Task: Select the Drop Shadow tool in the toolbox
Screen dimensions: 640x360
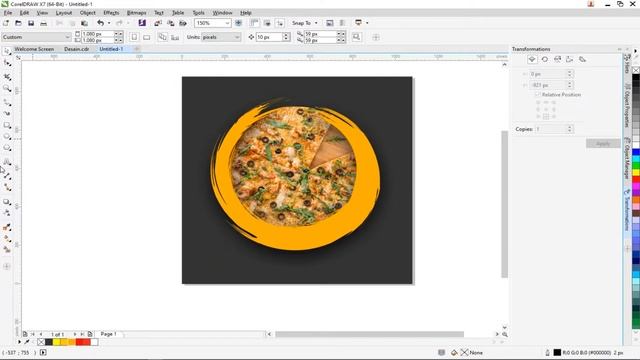Action: pos(7,202)
